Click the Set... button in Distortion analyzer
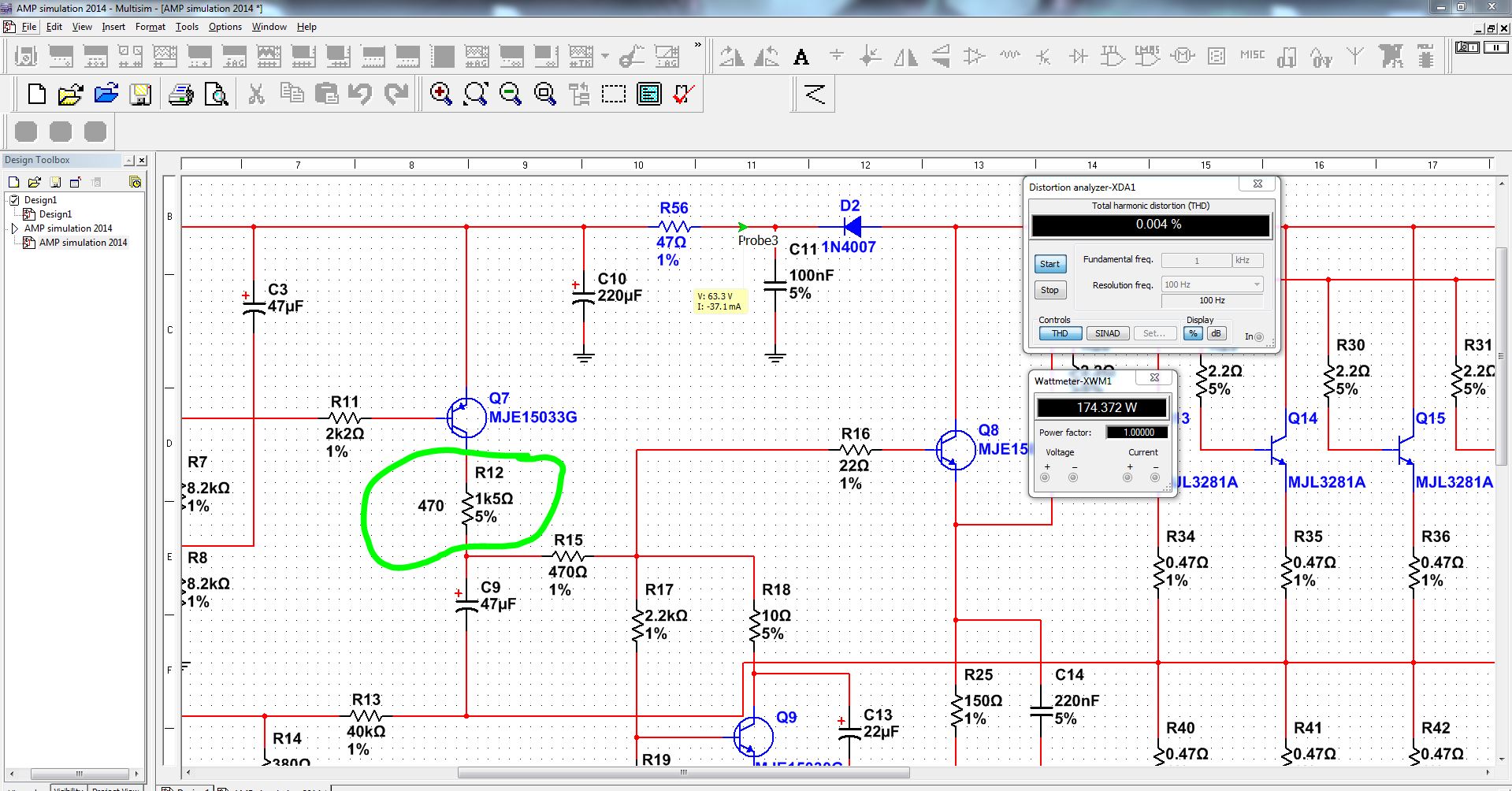 pos(1154,333)
